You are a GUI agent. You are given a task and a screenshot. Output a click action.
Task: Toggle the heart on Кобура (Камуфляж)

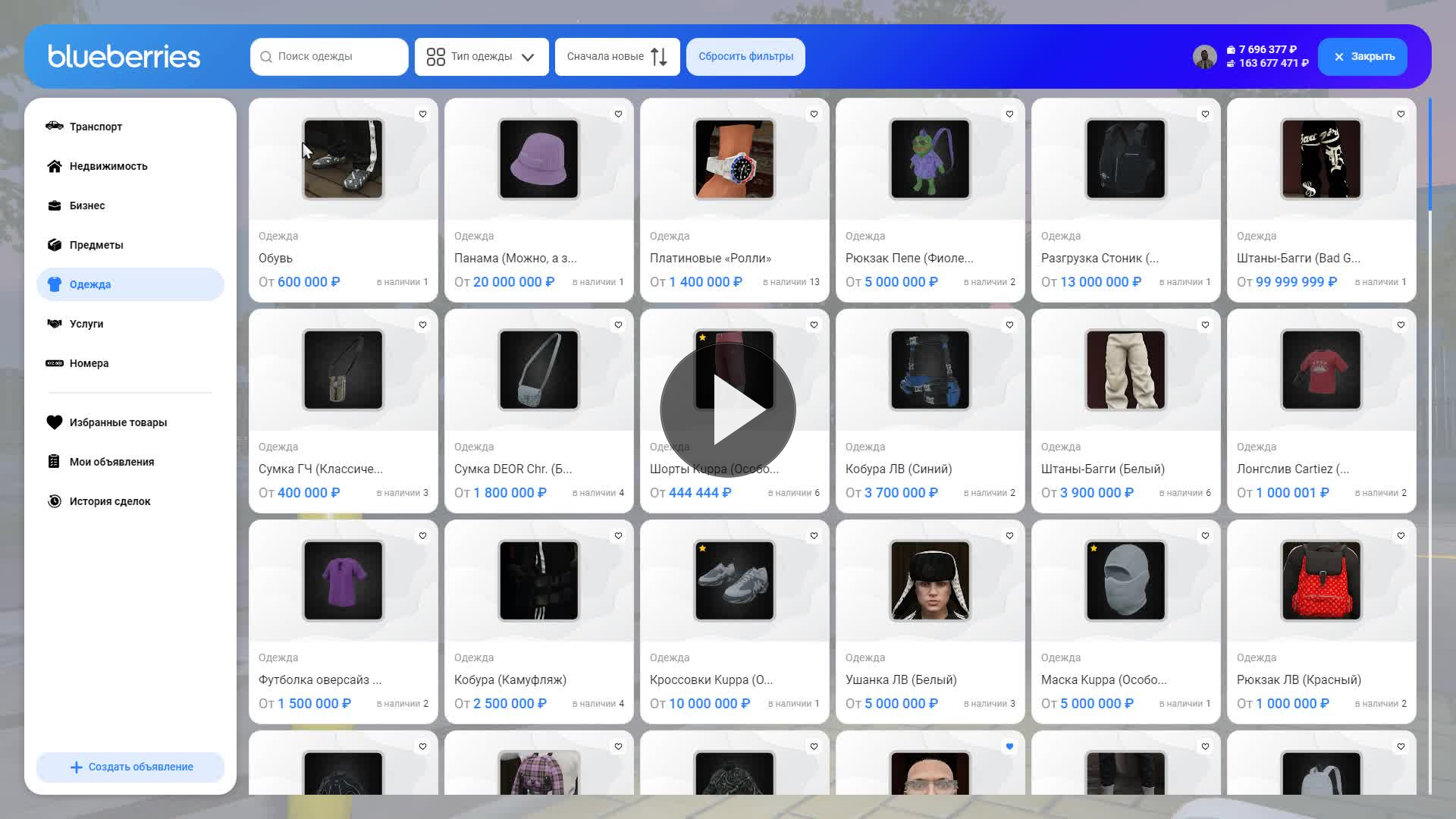click(x=619, y=536)
